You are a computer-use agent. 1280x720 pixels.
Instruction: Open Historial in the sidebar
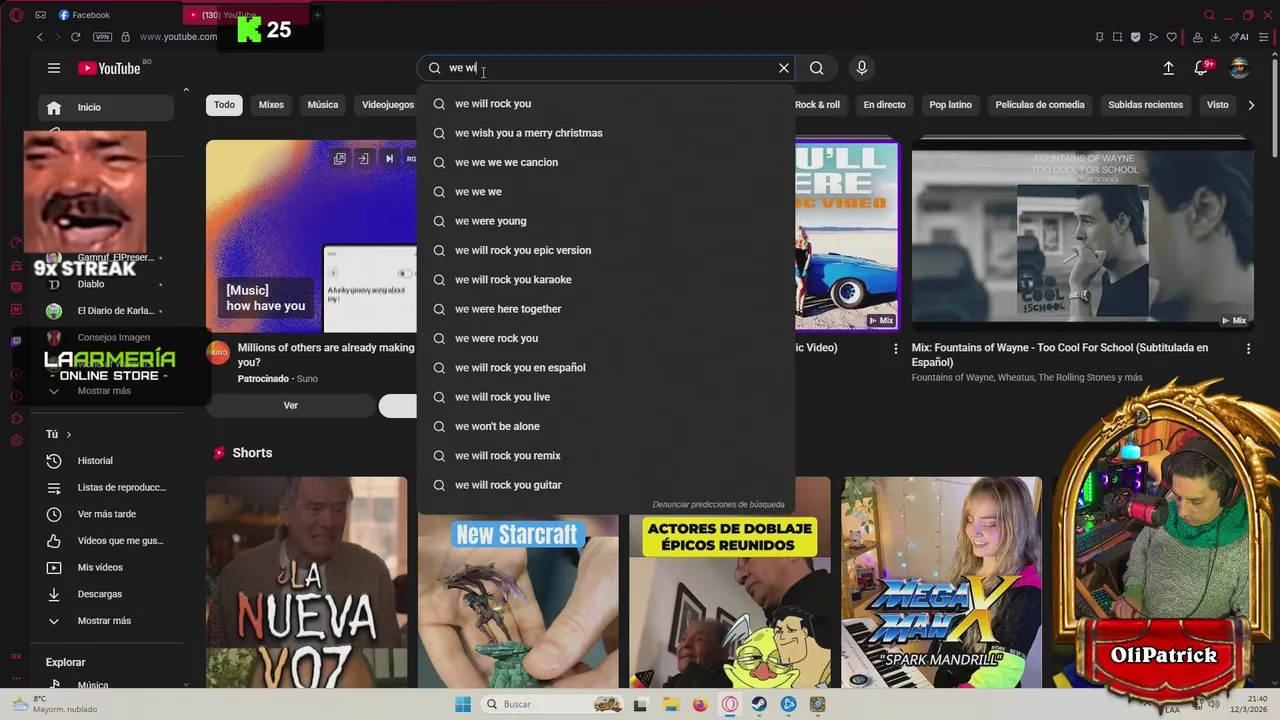tap(106, 461)
